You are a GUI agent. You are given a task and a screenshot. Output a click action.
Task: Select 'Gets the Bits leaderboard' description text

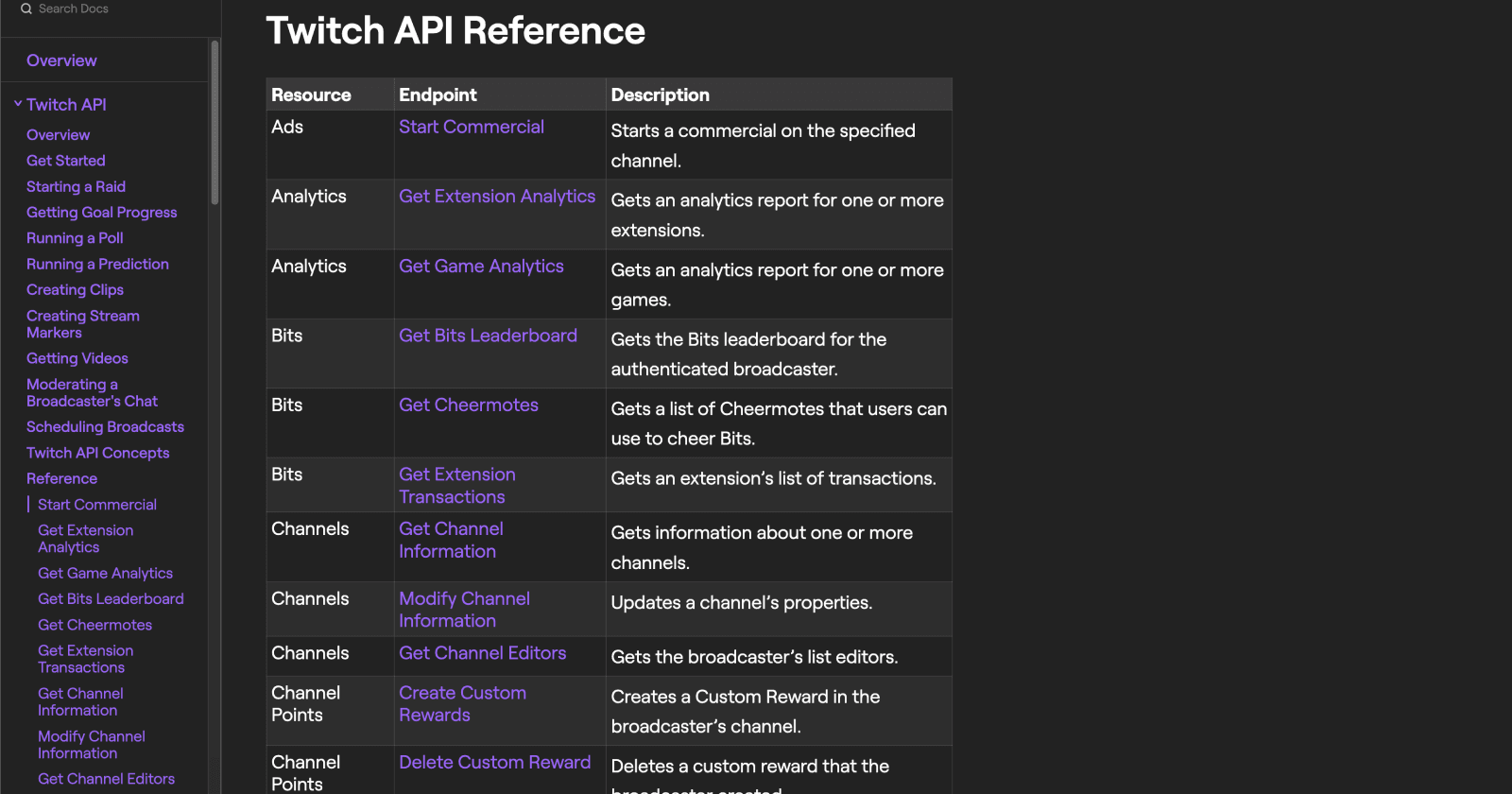click(748, 354)
